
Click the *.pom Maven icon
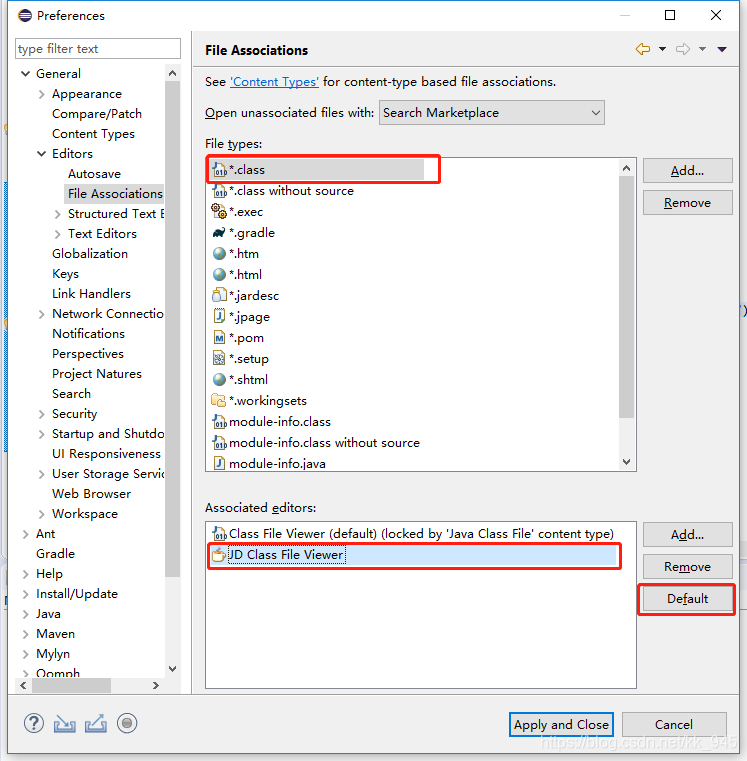(219, 337)
